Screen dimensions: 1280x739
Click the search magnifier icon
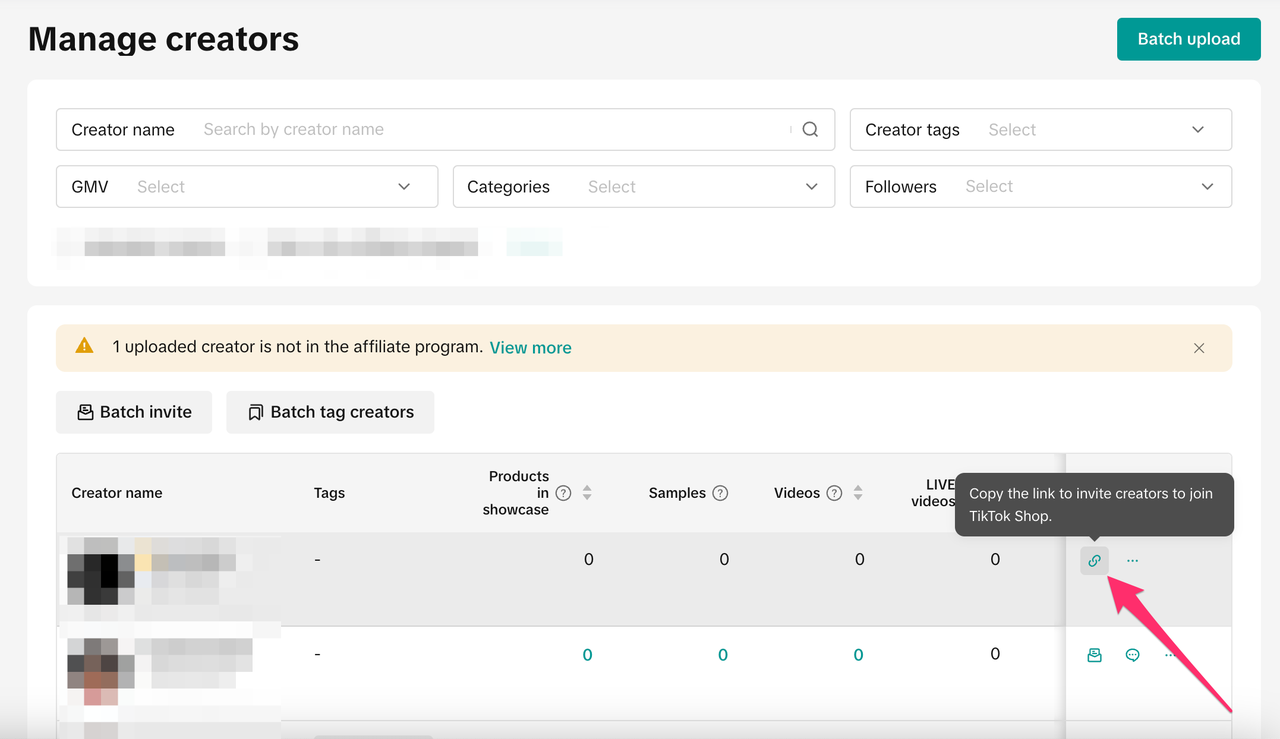810,129
